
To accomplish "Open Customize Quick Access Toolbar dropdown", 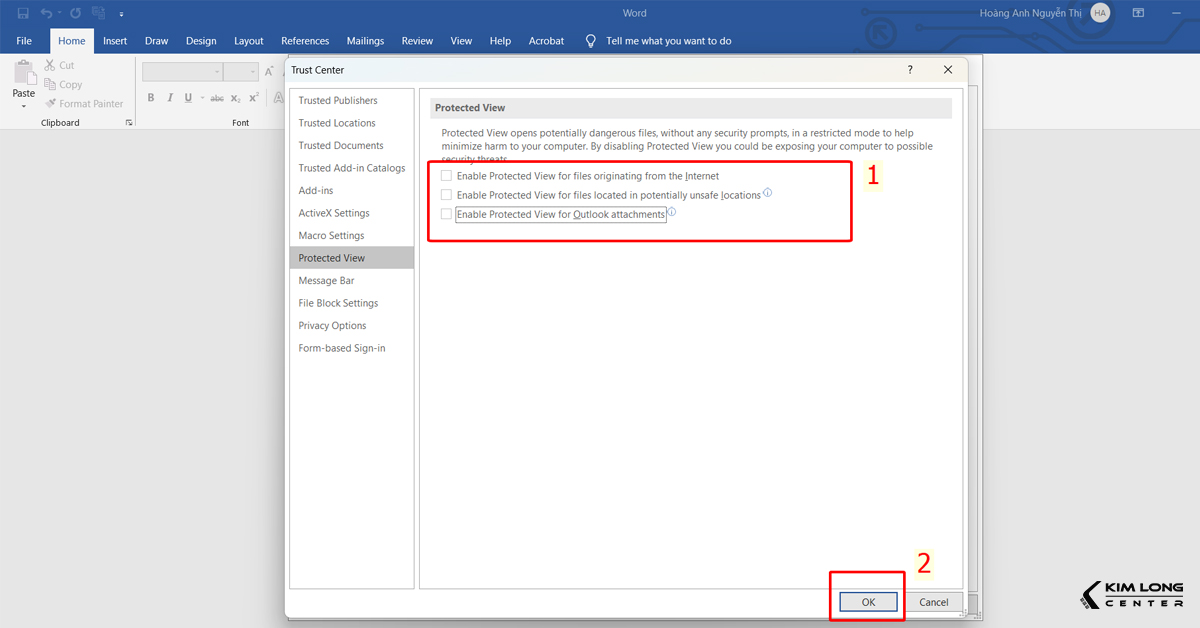I will pyautogui.click(x=122, y=14).
